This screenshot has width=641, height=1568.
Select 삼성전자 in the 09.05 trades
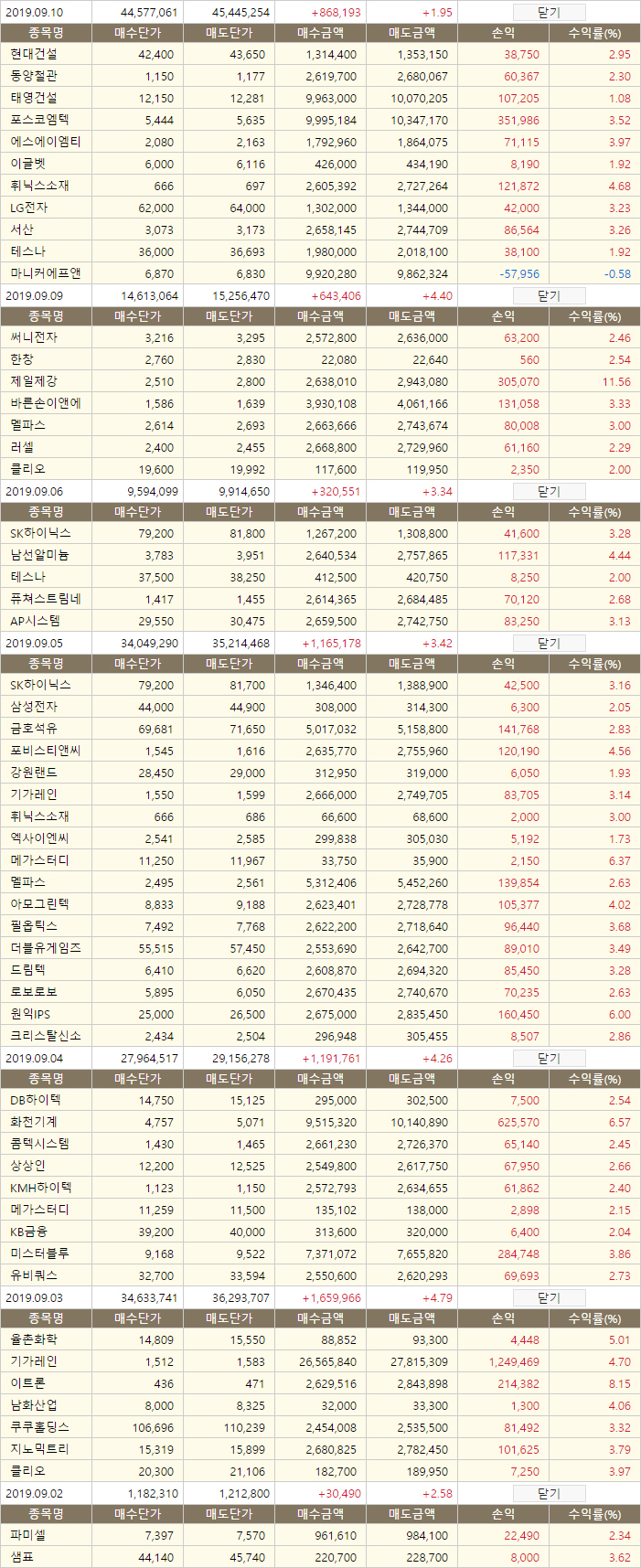33,707
